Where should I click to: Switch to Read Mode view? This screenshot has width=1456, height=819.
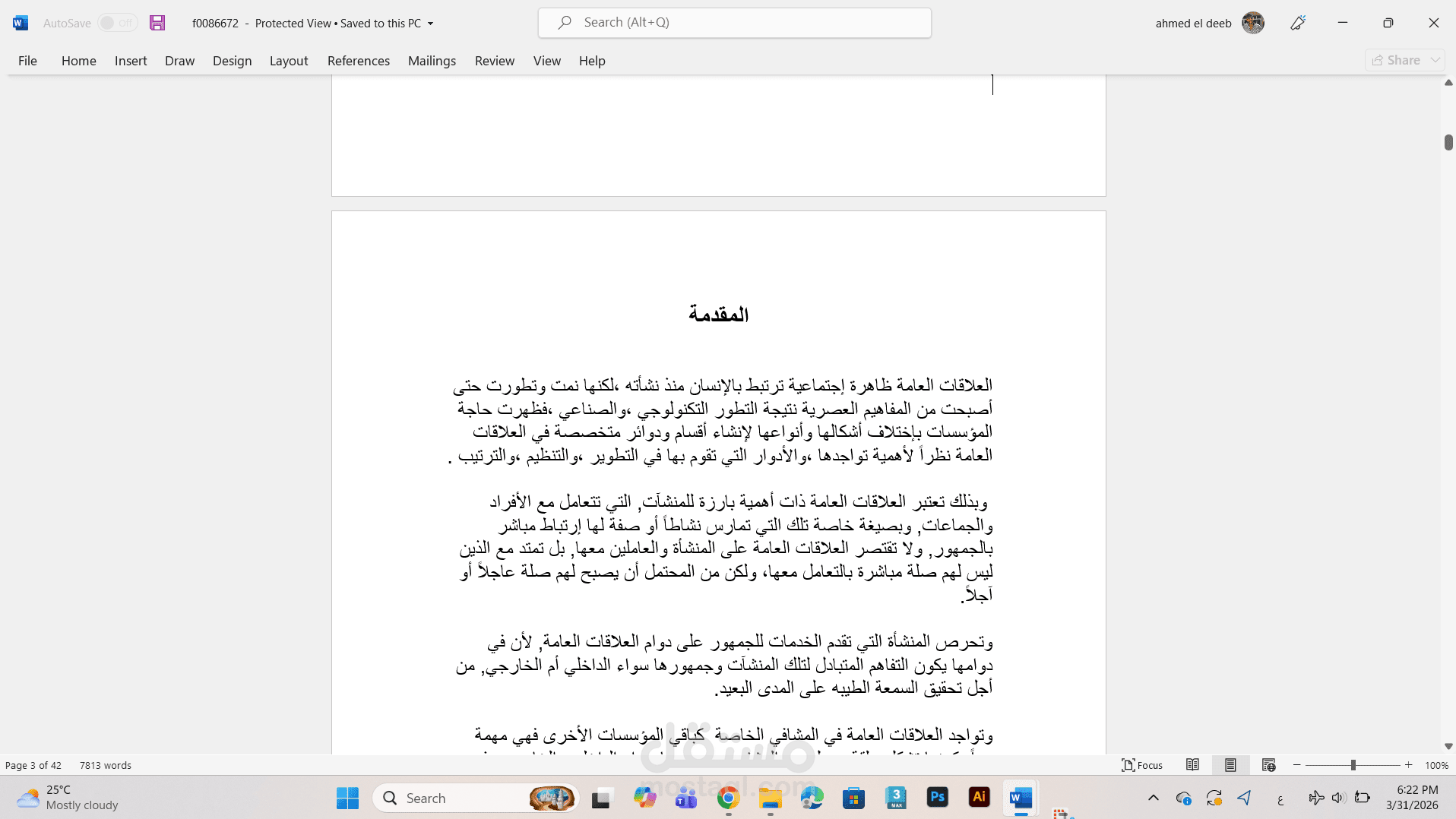pos(1193,765)
